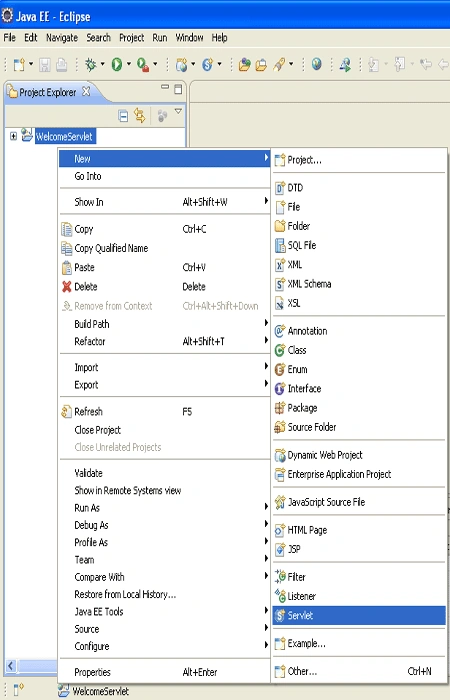Open dropdown arrow beside Run icon
The height and width of the screenshot is (700, 450).
point(129,64)
